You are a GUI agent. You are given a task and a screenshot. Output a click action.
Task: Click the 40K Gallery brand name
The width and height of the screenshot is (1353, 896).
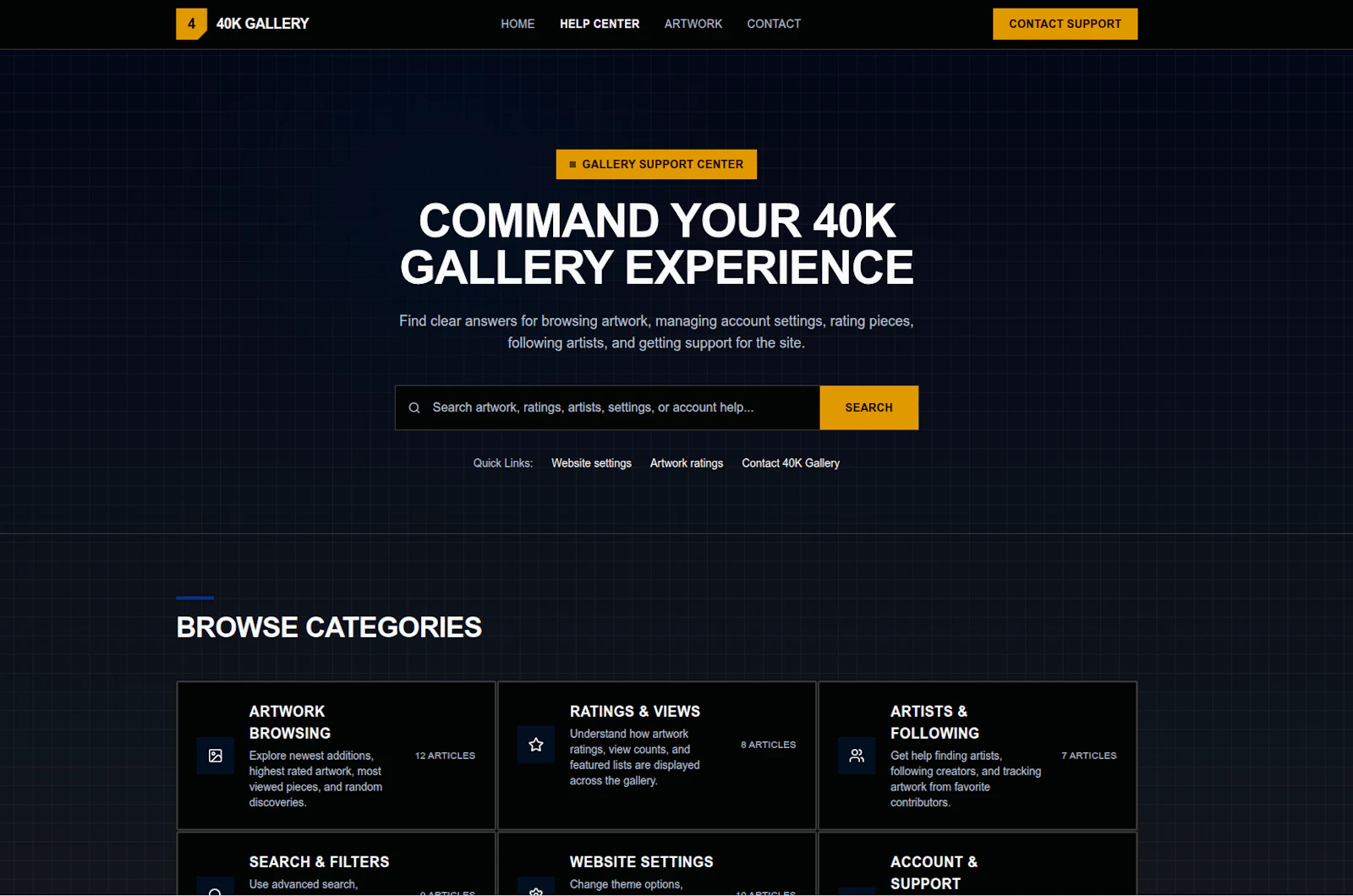point(263,24)
